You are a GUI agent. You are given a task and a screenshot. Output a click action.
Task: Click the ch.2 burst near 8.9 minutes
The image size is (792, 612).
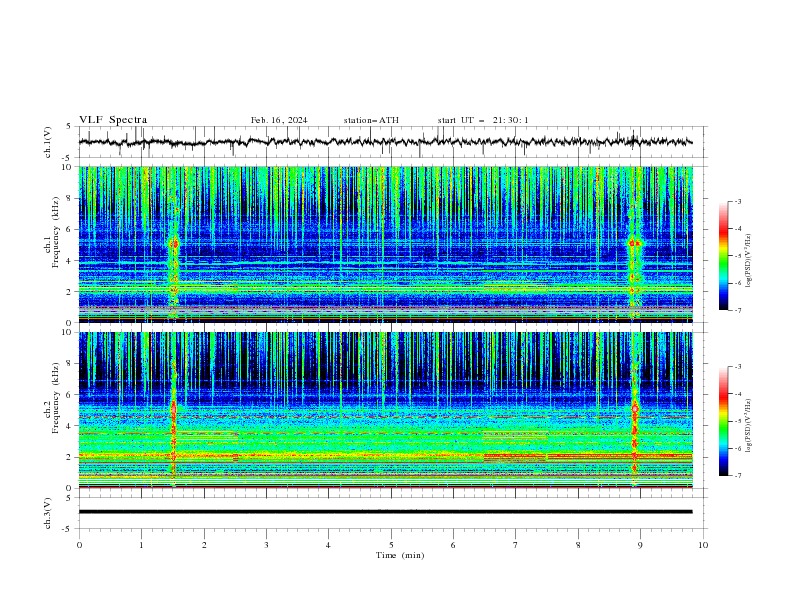pos(635,408)
